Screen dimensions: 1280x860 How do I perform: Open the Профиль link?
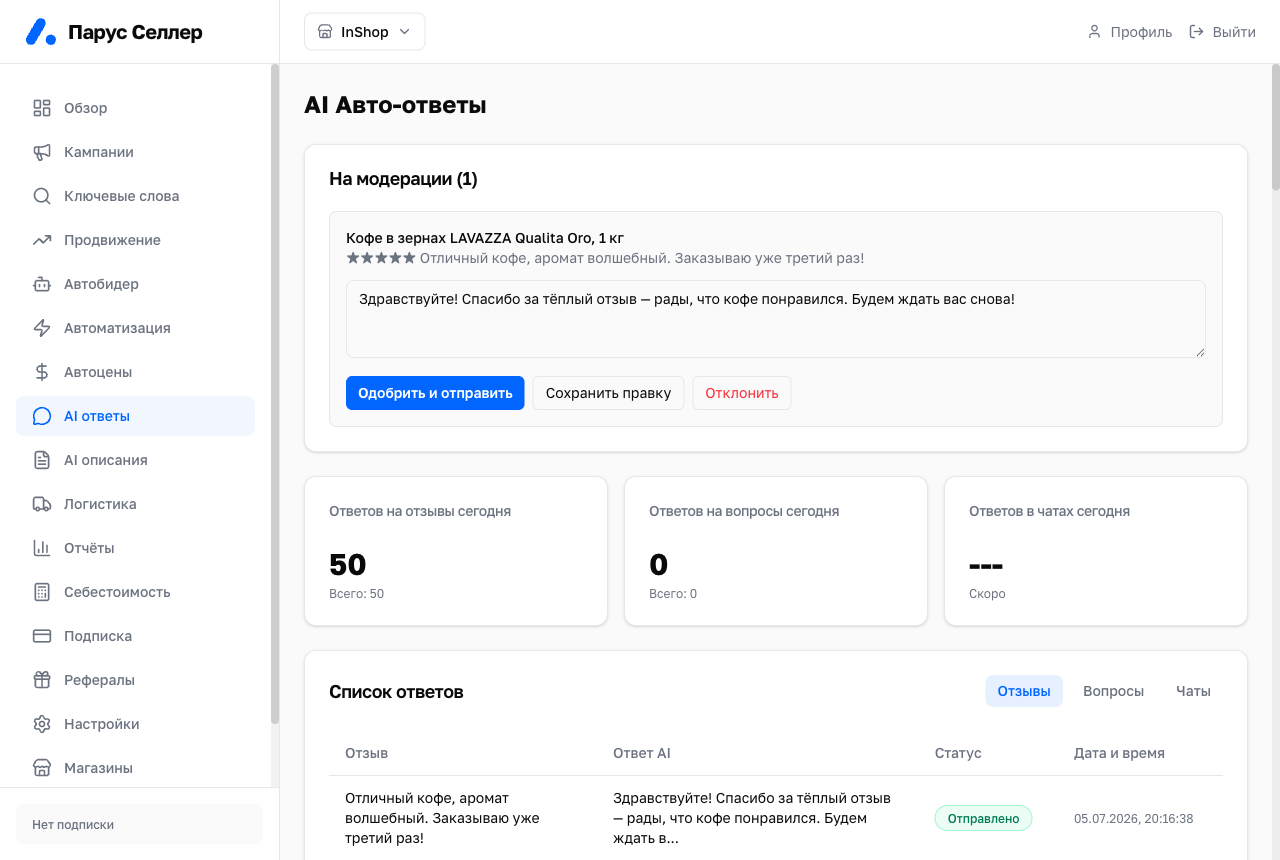pos(1130,32)
